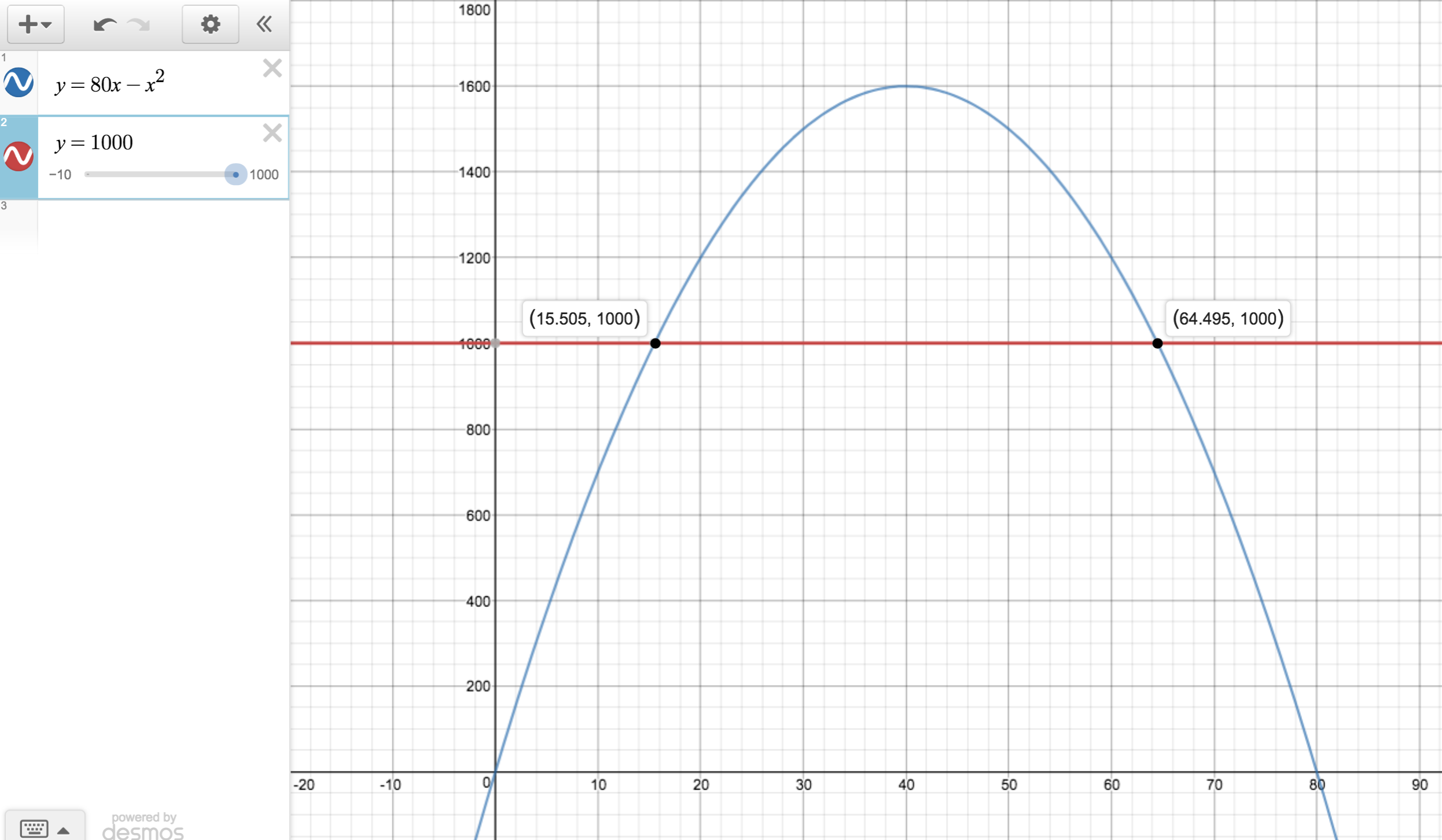Viewport: 1442px width, 840px height.
Task: Click the Undo arrow icon
Action: click(104, 24)
